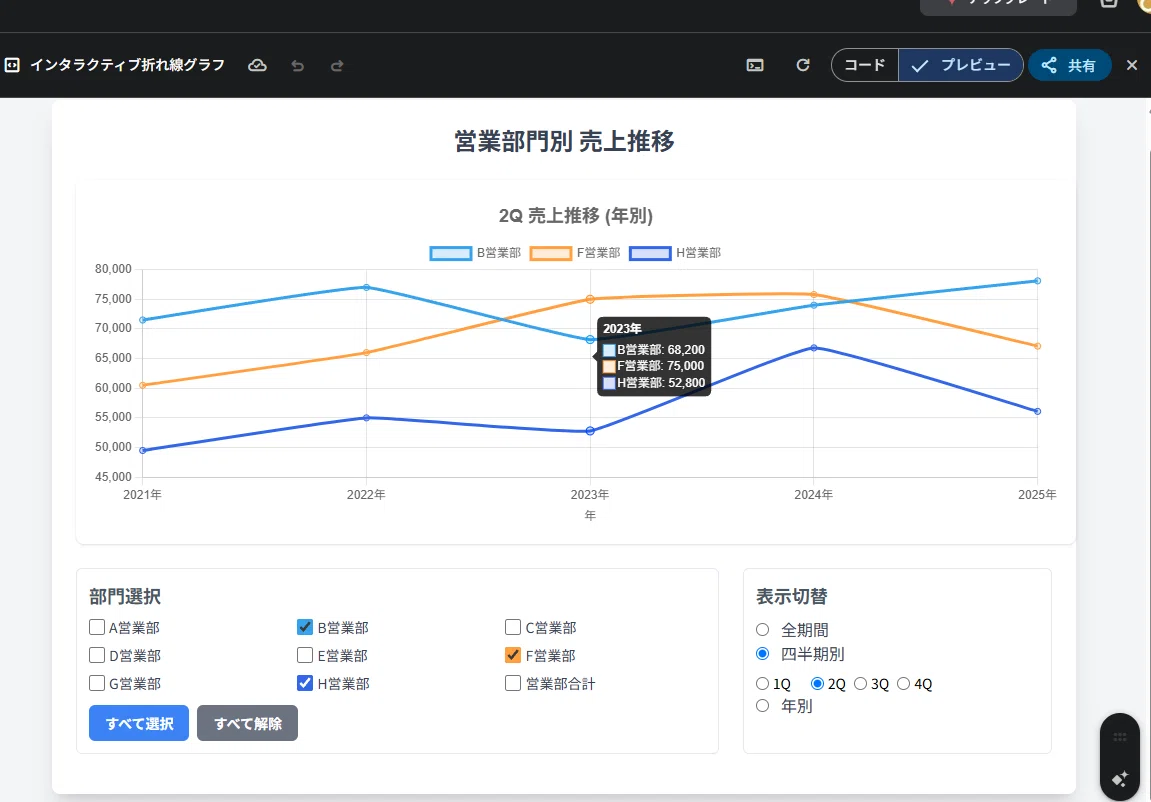Uncheck the F営業部 checkbox
The height and width of the screenshot is (802, 1151).
[x=513, y=655]
